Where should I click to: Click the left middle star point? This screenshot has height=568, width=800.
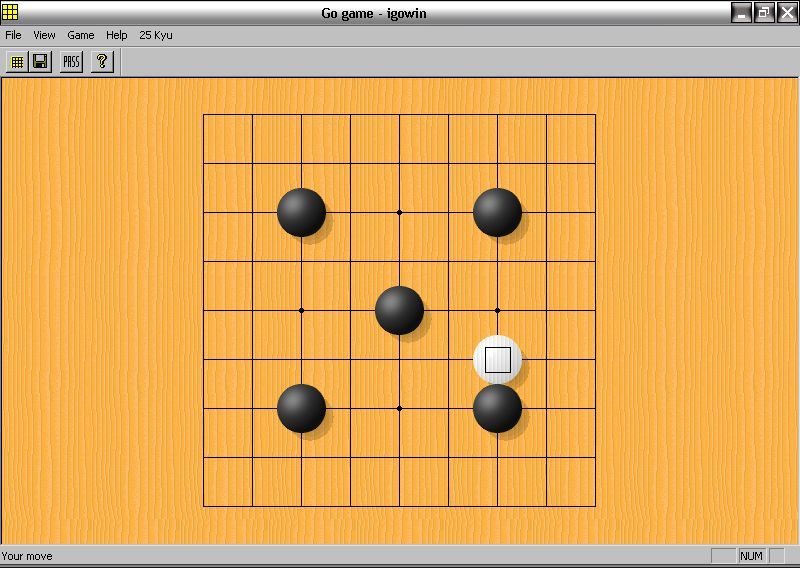click(x=302, y=310)
